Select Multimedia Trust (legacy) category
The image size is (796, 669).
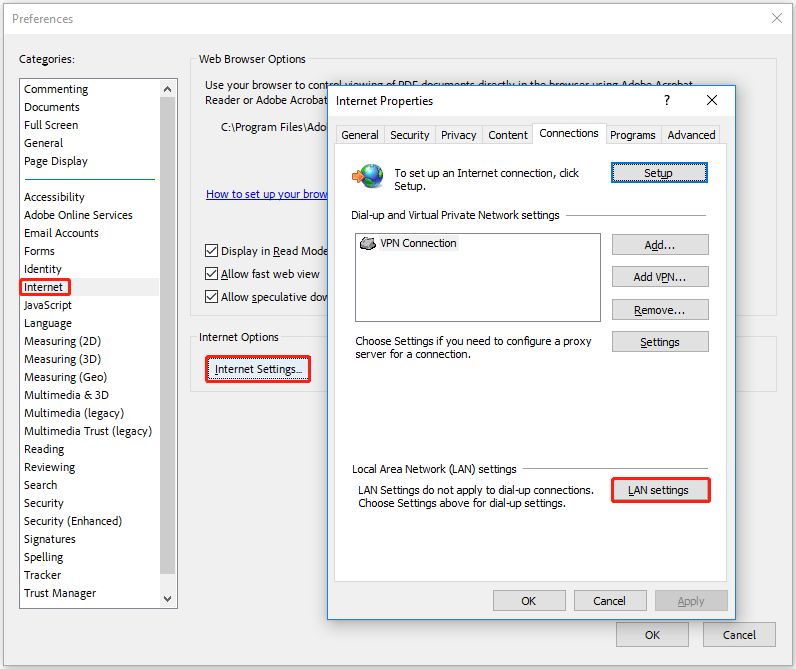pyautogui.click(x=88, y=431)
